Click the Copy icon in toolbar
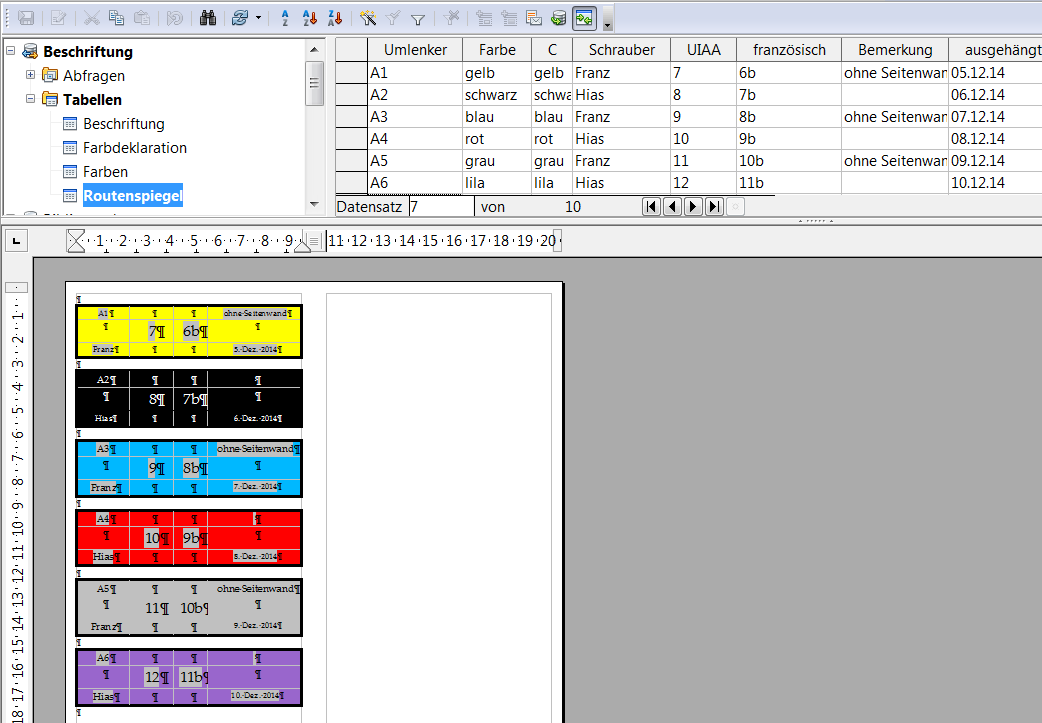1042x723 pixels. (x=117, y=18)
